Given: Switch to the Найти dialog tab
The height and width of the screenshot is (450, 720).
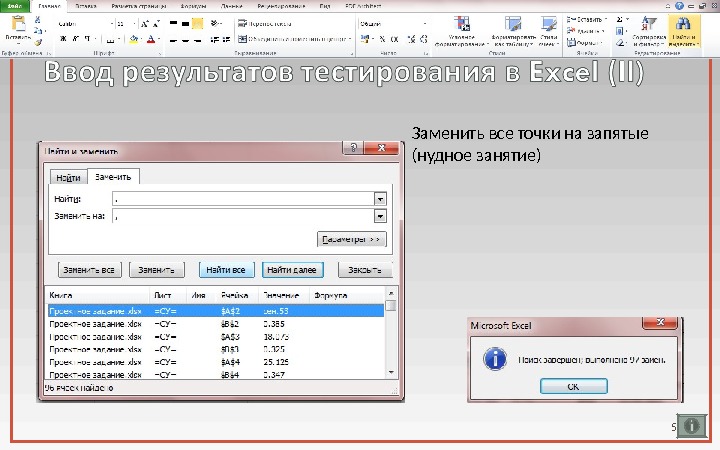Looking at the screenshot, I should (x=68, y=178).
